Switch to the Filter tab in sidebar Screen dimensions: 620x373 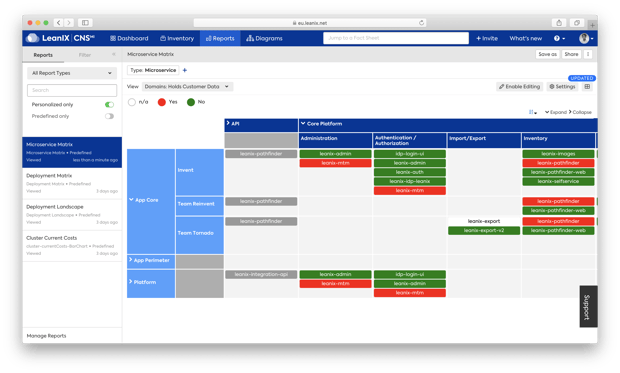click(85, 55)
